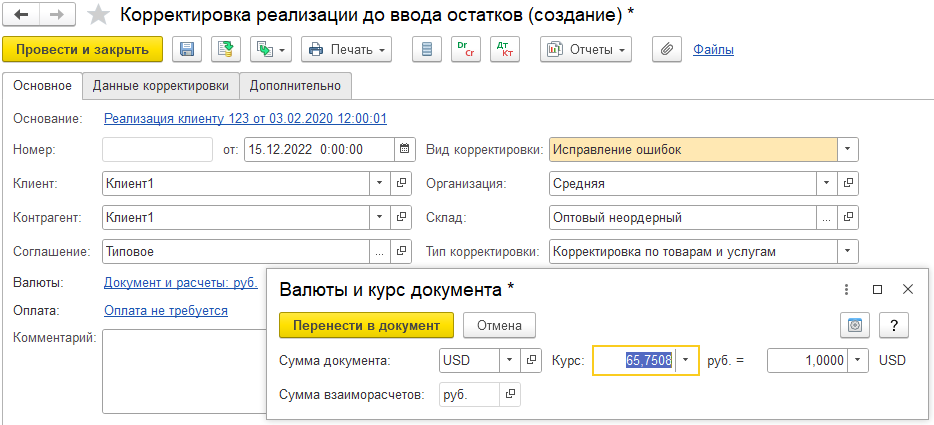Click the Dr/Cr accounting entries icon
Viewport: 934px width, 425px height.
(x=466, y=49)
